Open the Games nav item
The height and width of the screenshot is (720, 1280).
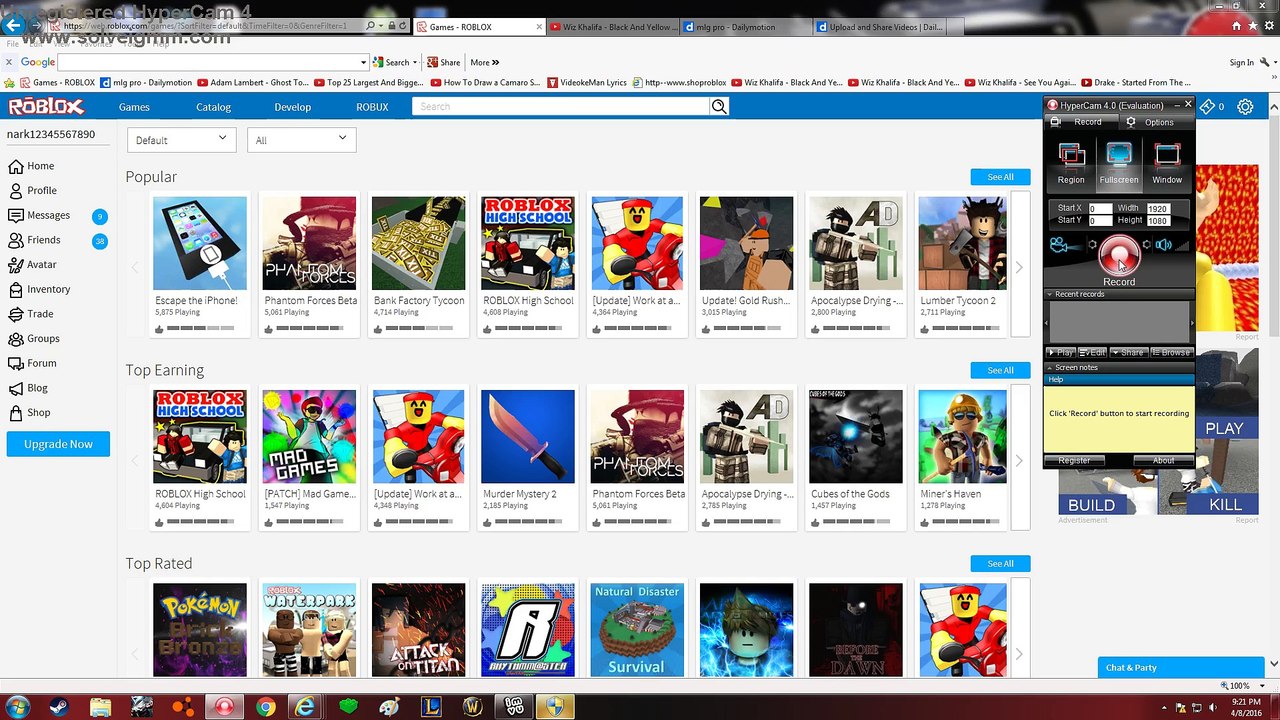click(134, 107)
